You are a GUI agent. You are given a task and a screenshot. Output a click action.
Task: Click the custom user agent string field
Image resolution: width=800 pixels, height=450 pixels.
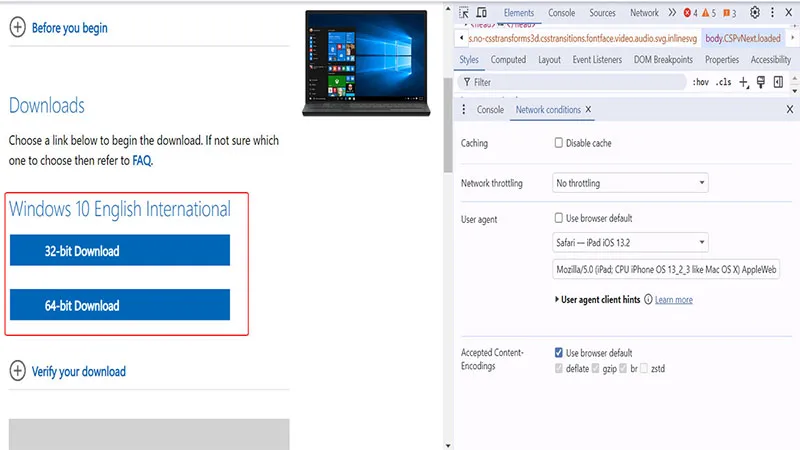(x=666, y=269)
